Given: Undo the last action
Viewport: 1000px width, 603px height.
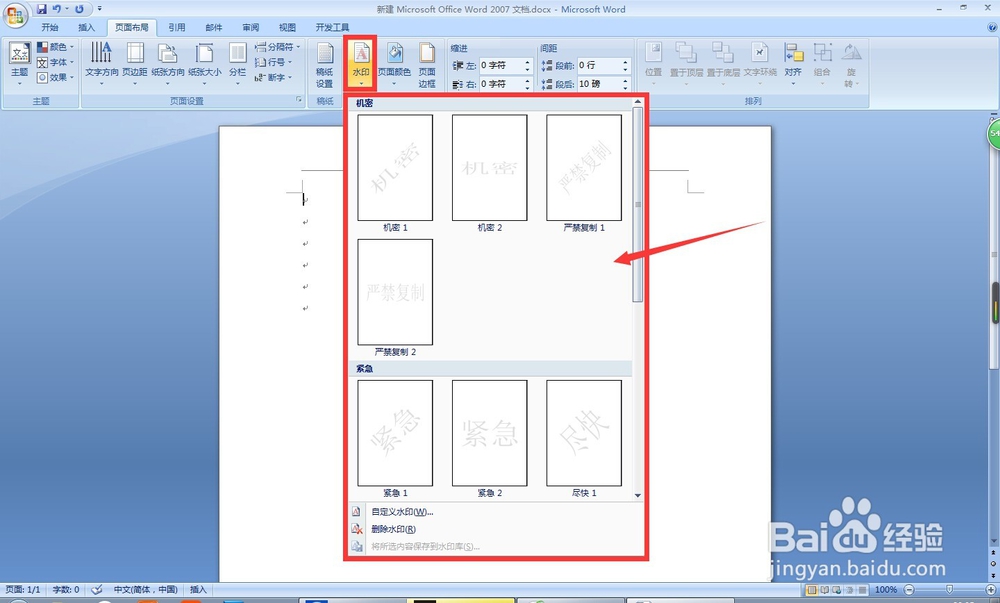Looking at the screenshot, I should tap(57, 9).
